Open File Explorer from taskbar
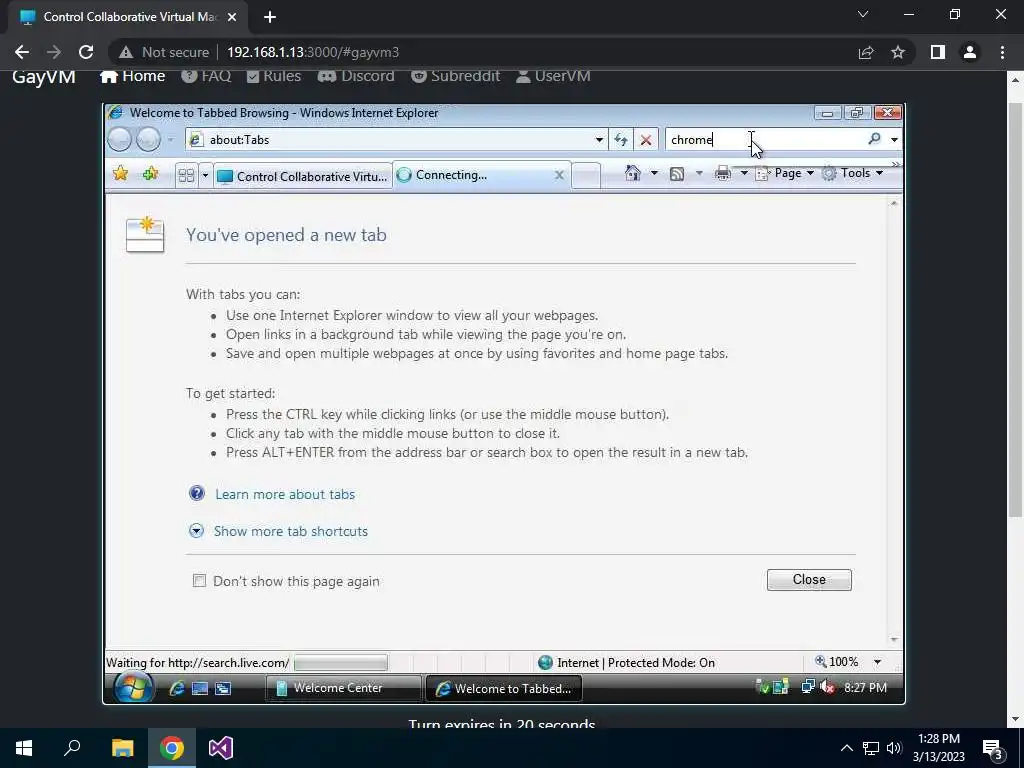This screenshot has width=1024, height=768. pyautogui.click(x=122, y=748)
